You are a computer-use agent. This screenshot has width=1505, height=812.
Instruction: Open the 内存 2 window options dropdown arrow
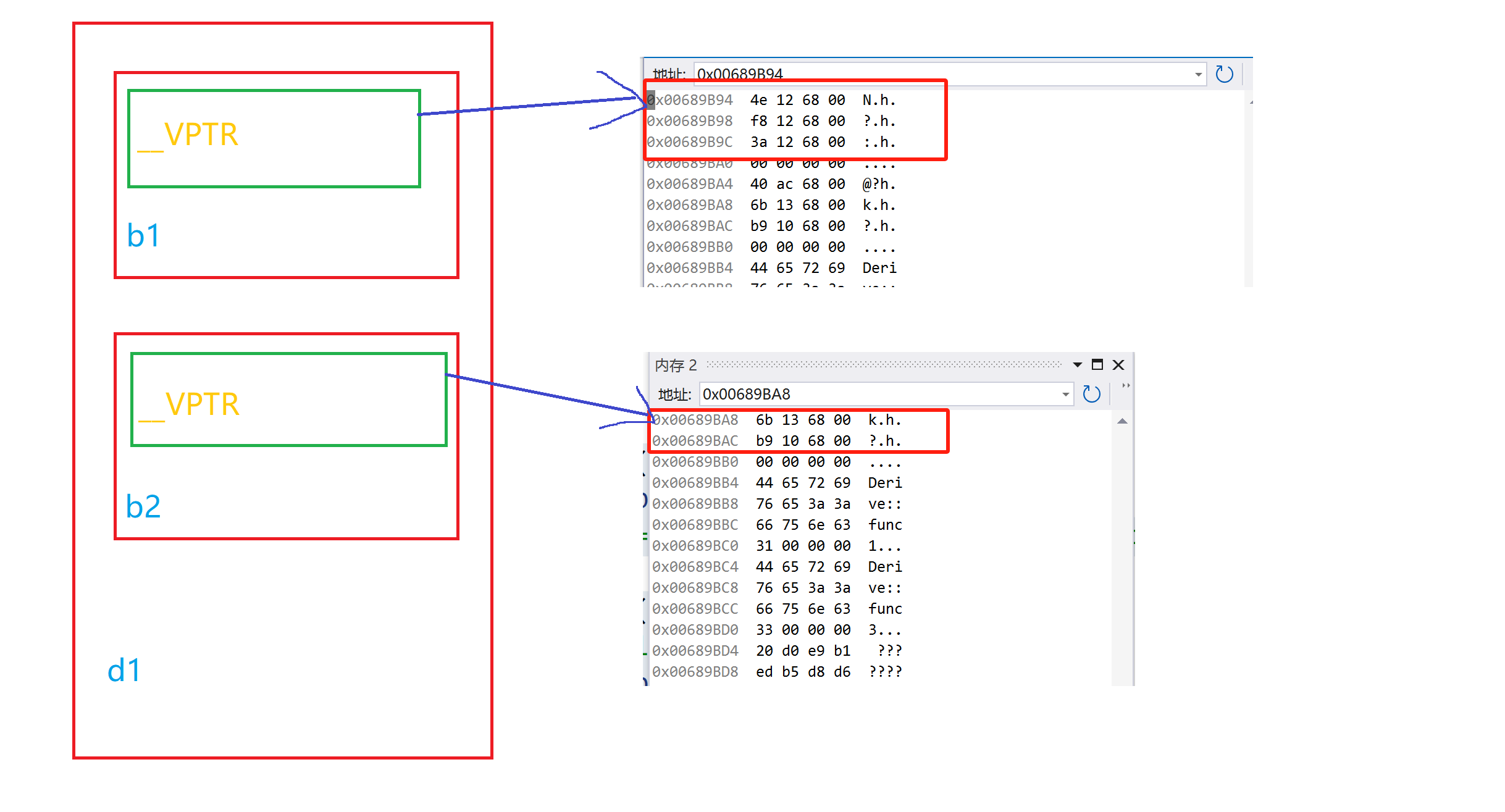click(x=1077, y=365)
